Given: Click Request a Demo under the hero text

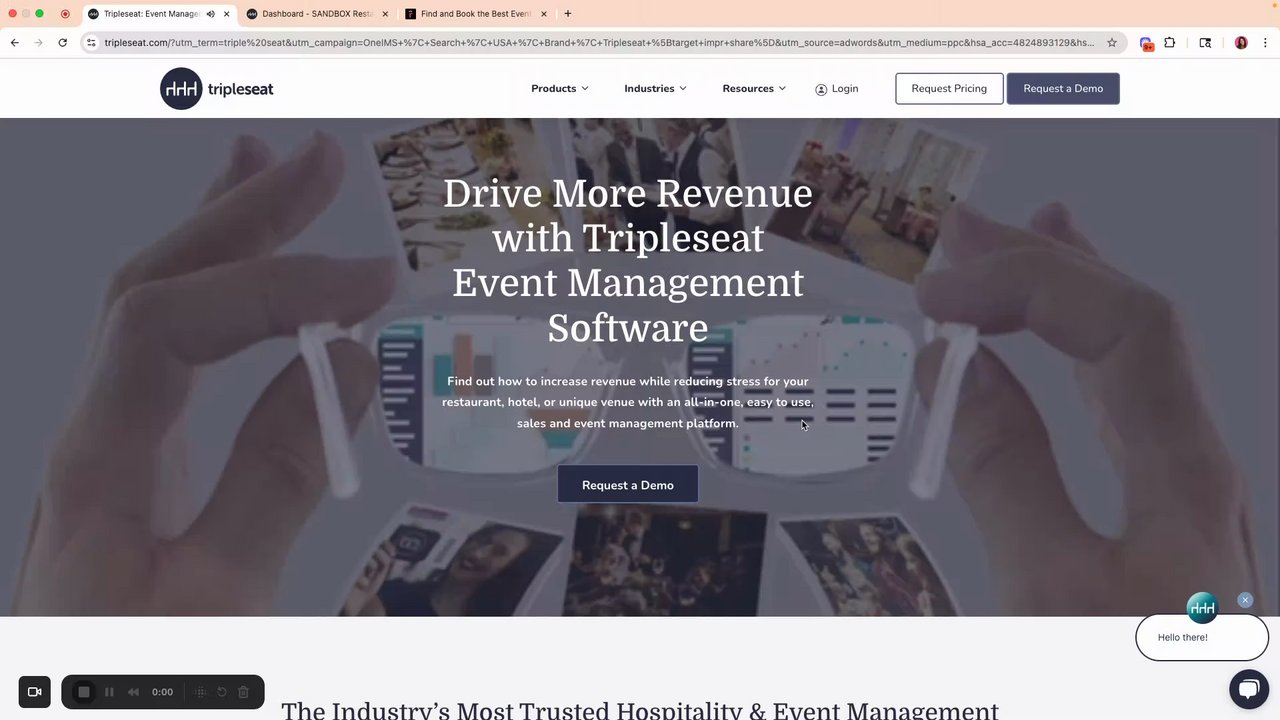Looking at the screenshot, I should click(628, 485).
